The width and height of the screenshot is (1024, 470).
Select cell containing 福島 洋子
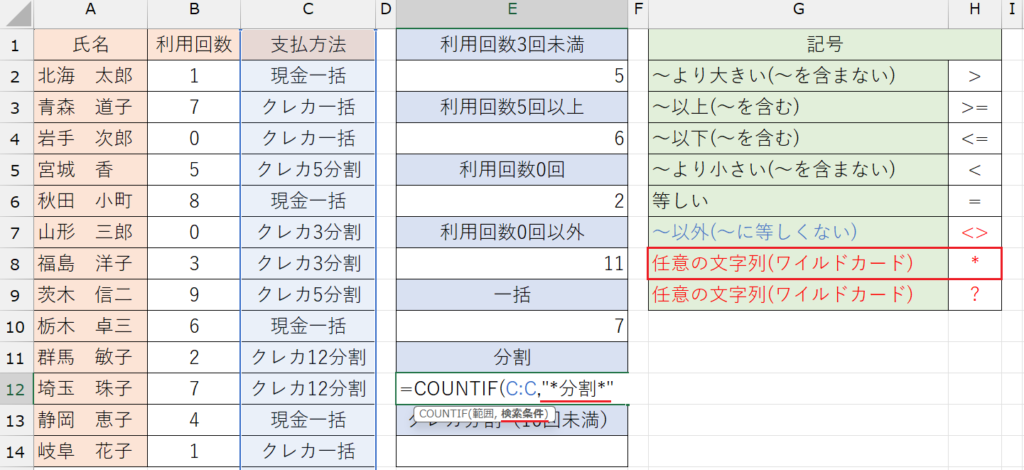[x=91, y=264]
